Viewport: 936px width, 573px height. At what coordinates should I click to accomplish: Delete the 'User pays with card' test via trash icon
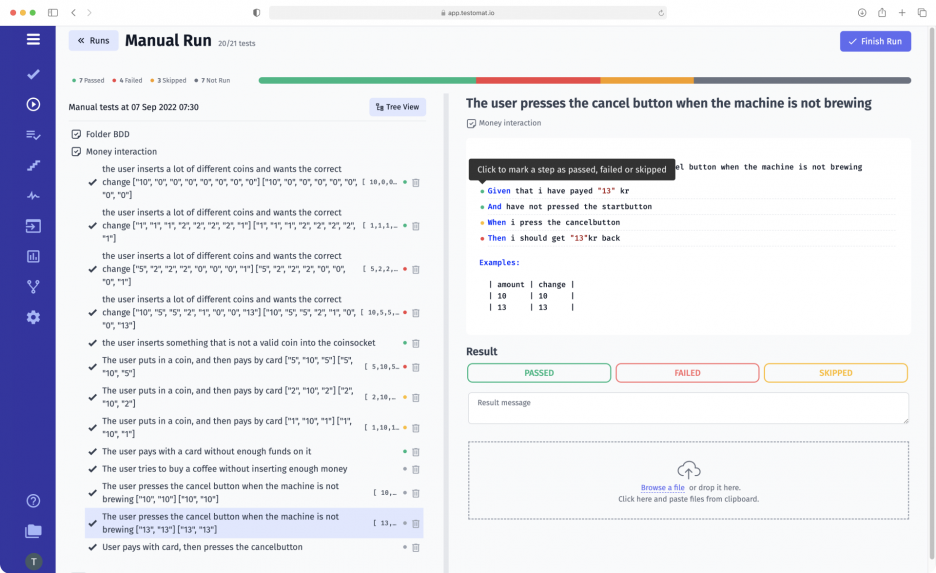(416, 548)
